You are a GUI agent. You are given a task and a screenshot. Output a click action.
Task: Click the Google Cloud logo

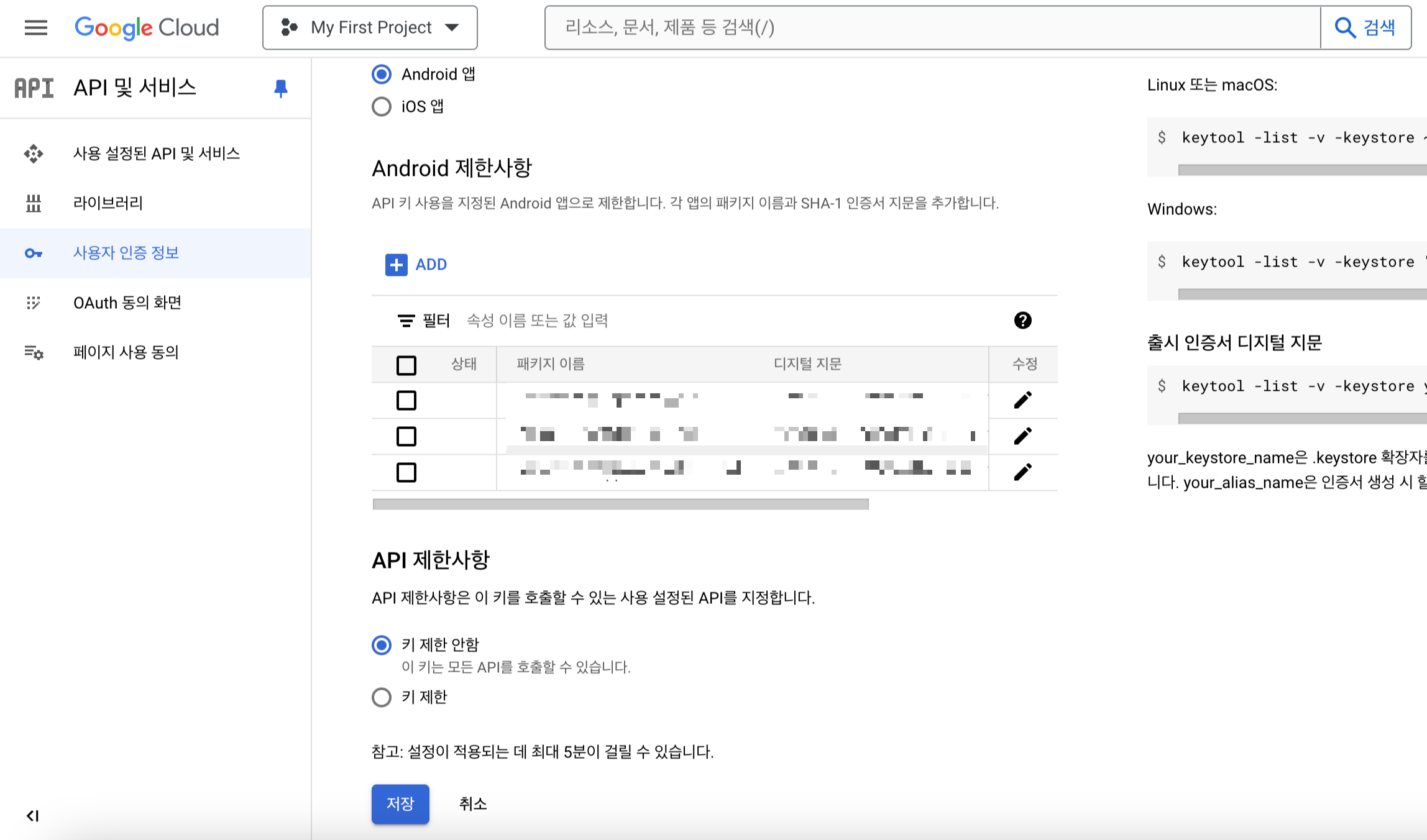[147, 27]
